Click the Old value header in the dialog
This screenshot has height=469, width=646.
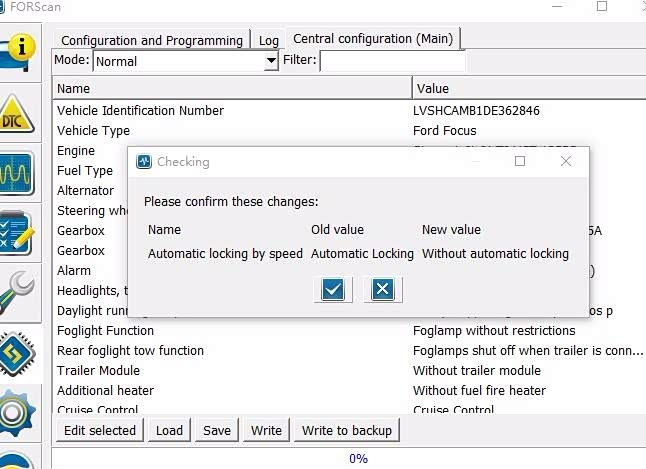pyautogui.click(x=337, y=230)
